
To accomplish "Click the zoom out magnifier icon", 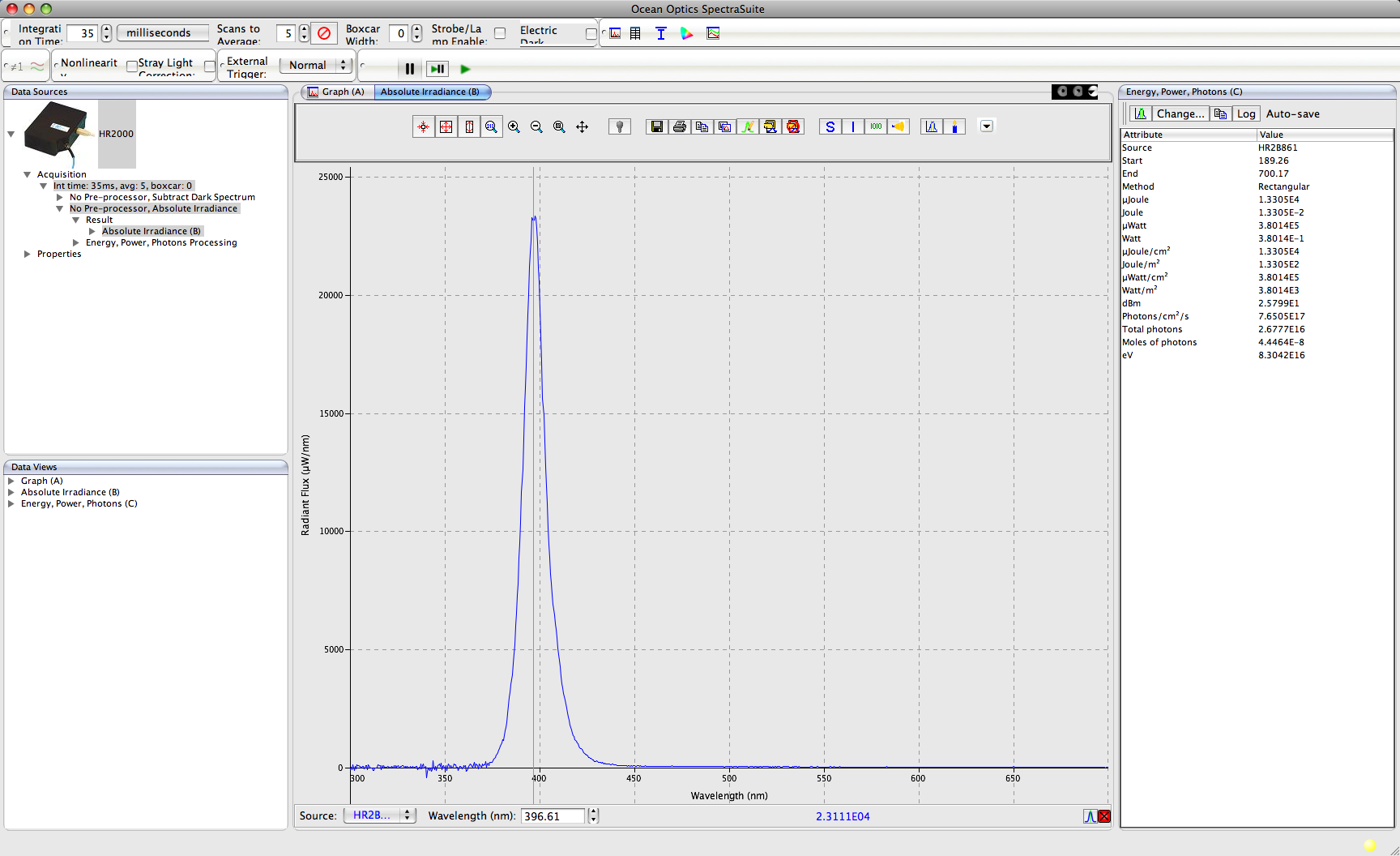I will coord(537,126).
